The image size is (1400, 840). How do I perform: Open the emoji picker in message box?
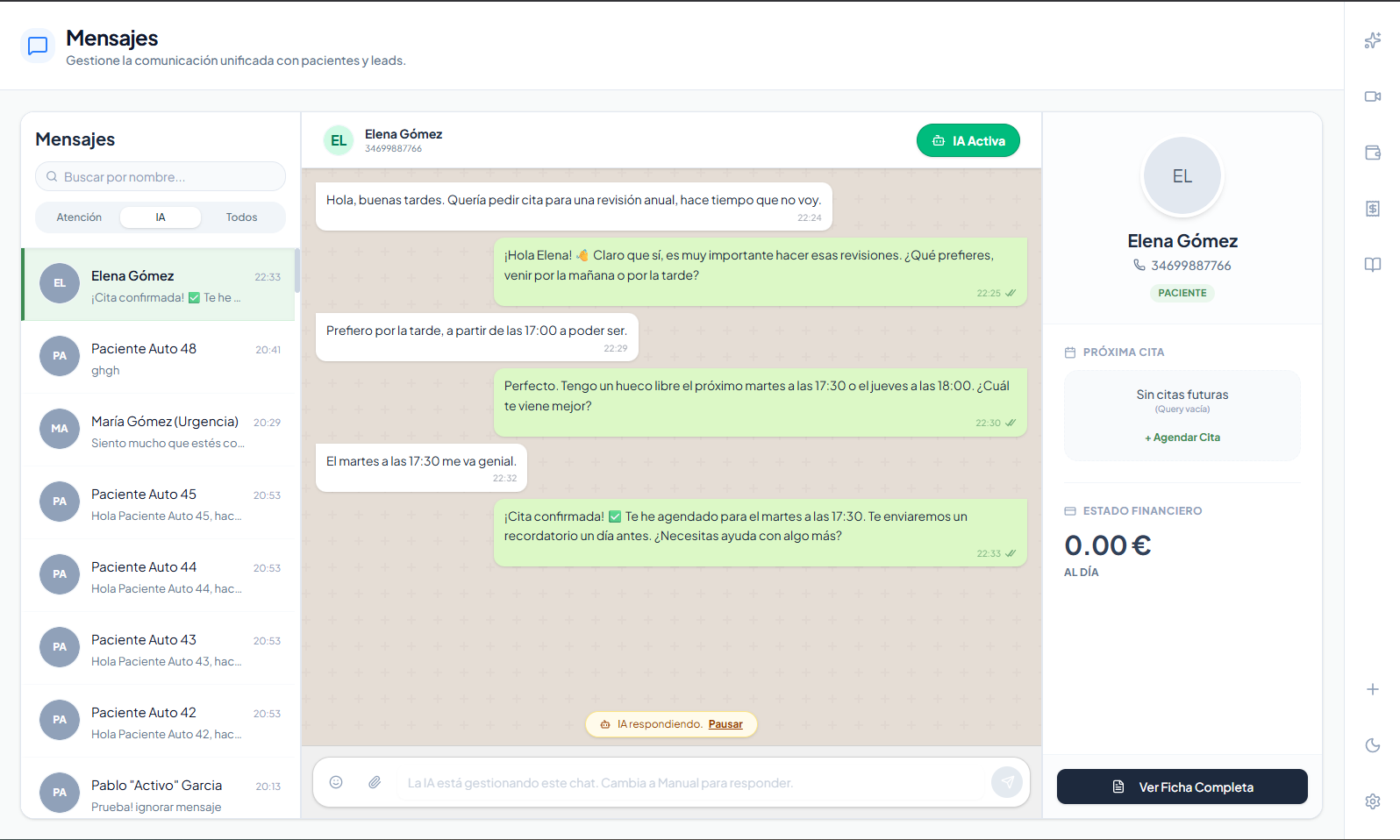(x=336, y=782)
